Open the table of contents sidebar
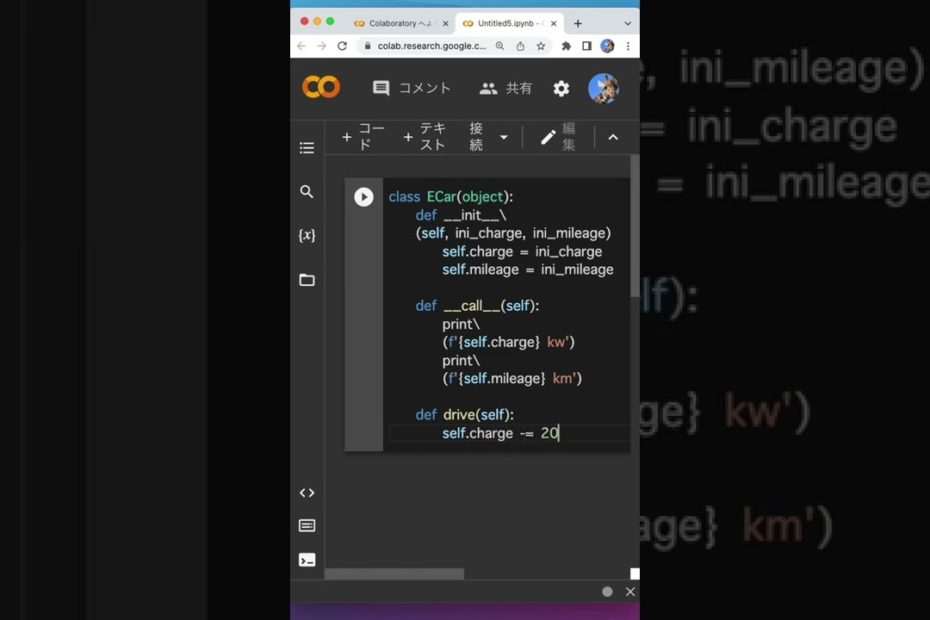 [307, 148]
